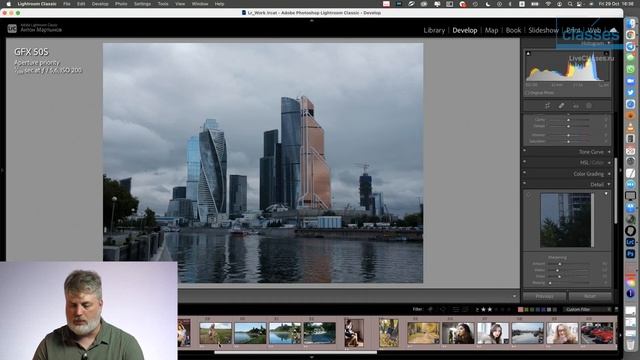The width and height of the screenshot is (640, 360).
Task: Expand the Tone Curve panel
Action: [x=609, y=152]
